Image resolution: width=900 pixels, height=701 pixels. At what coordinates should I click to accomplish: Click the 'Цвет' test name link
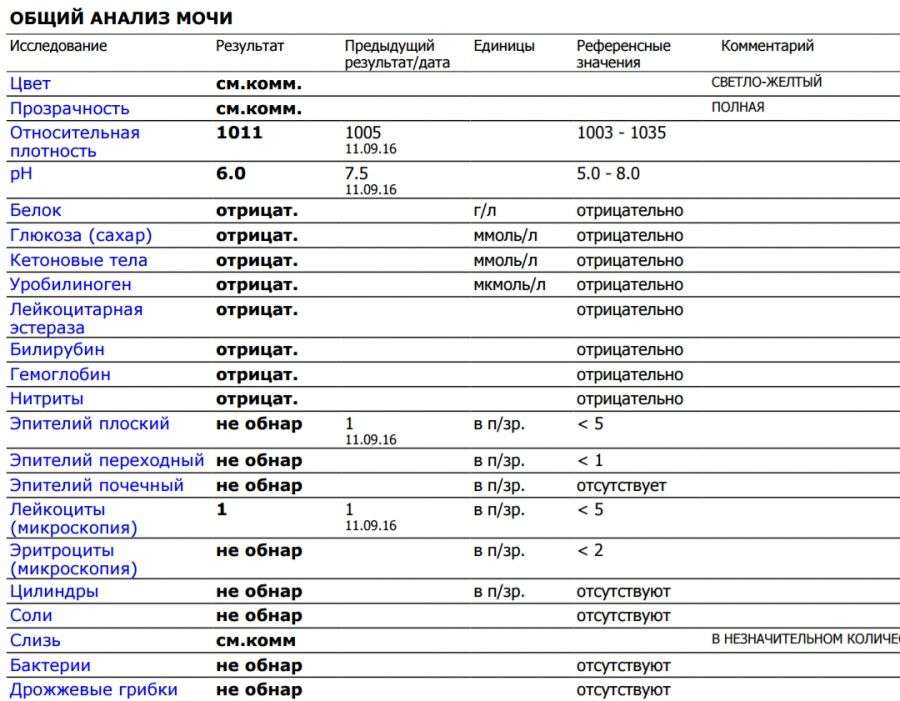[x=30, y=84]
